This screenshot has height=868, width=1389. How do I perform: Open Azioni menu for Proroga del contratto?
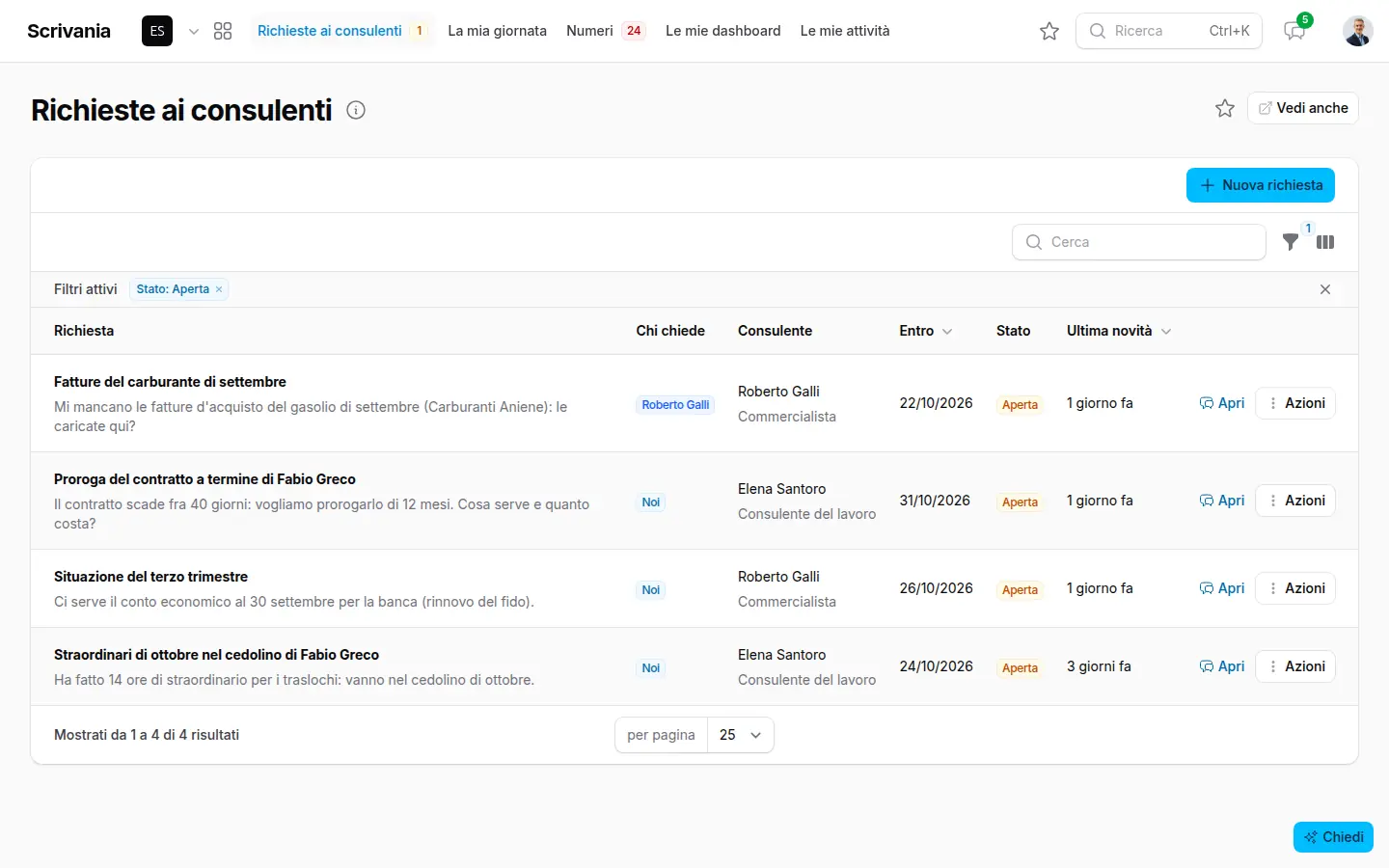[1295, 501]
